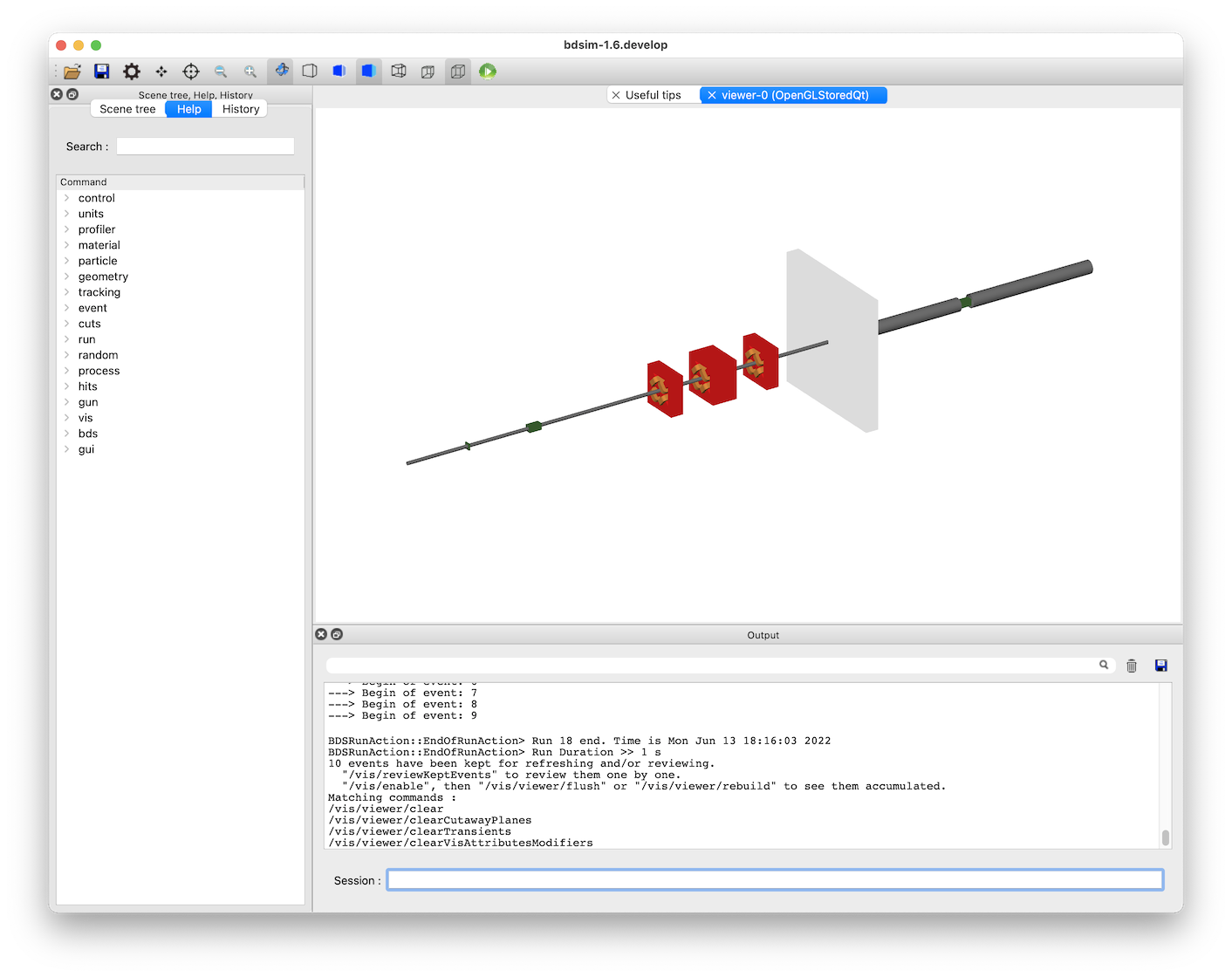
Task: Click "/vis/viewer/clearCutawayPlanes" in output log
Action: click(430, 820)
